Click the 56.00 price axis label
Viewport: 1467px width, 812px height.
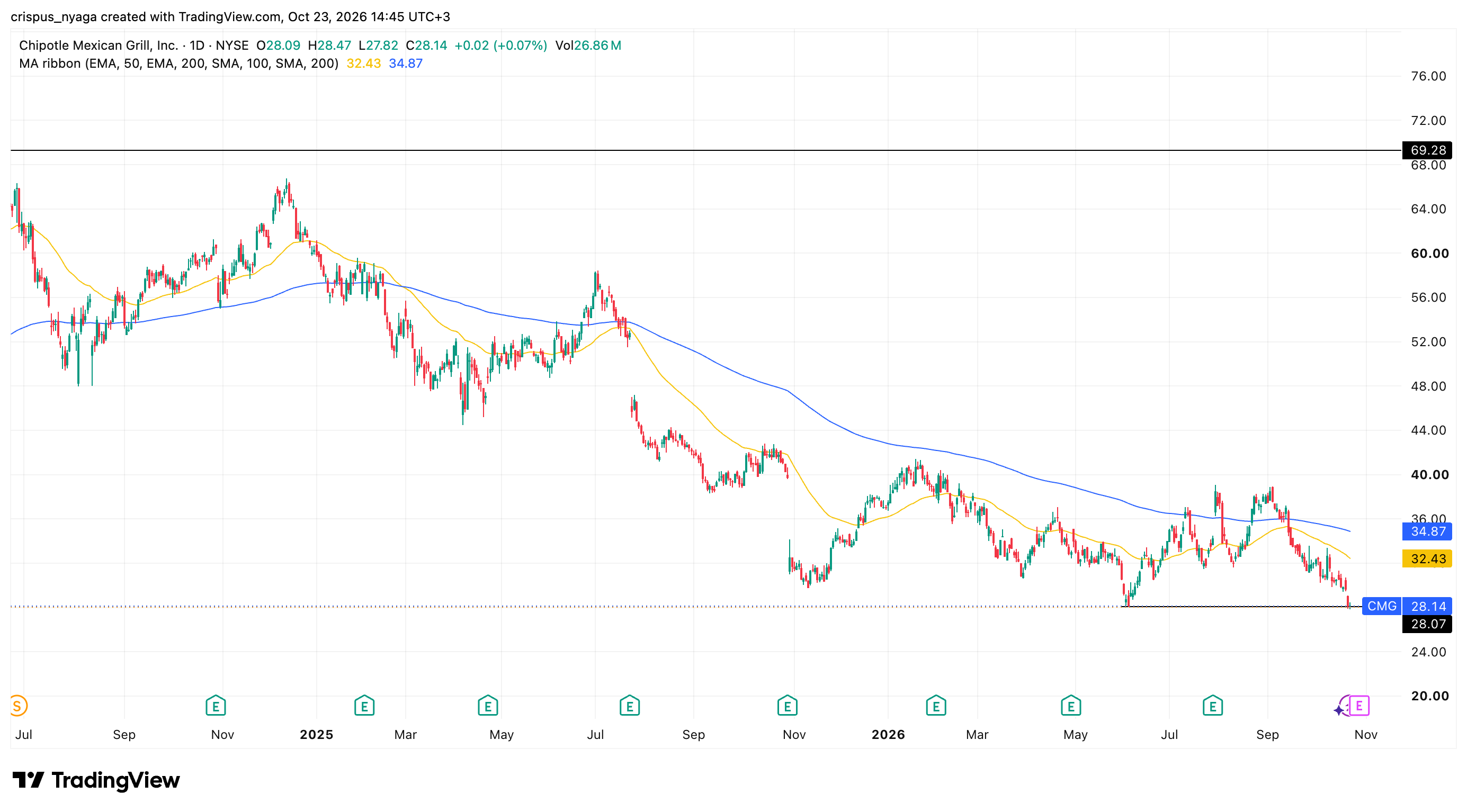[1428, 297]
